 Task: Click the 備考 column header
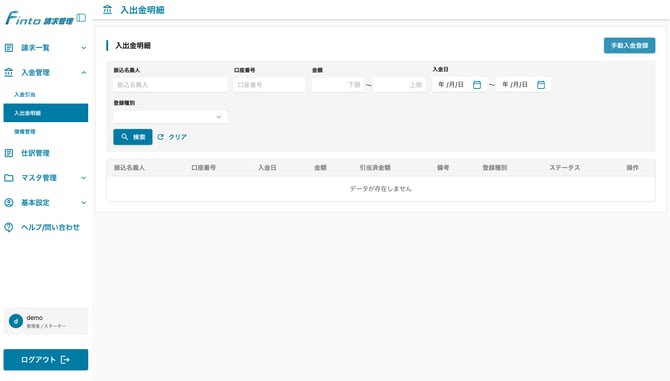pyautogui.click(x=443, y=167)
